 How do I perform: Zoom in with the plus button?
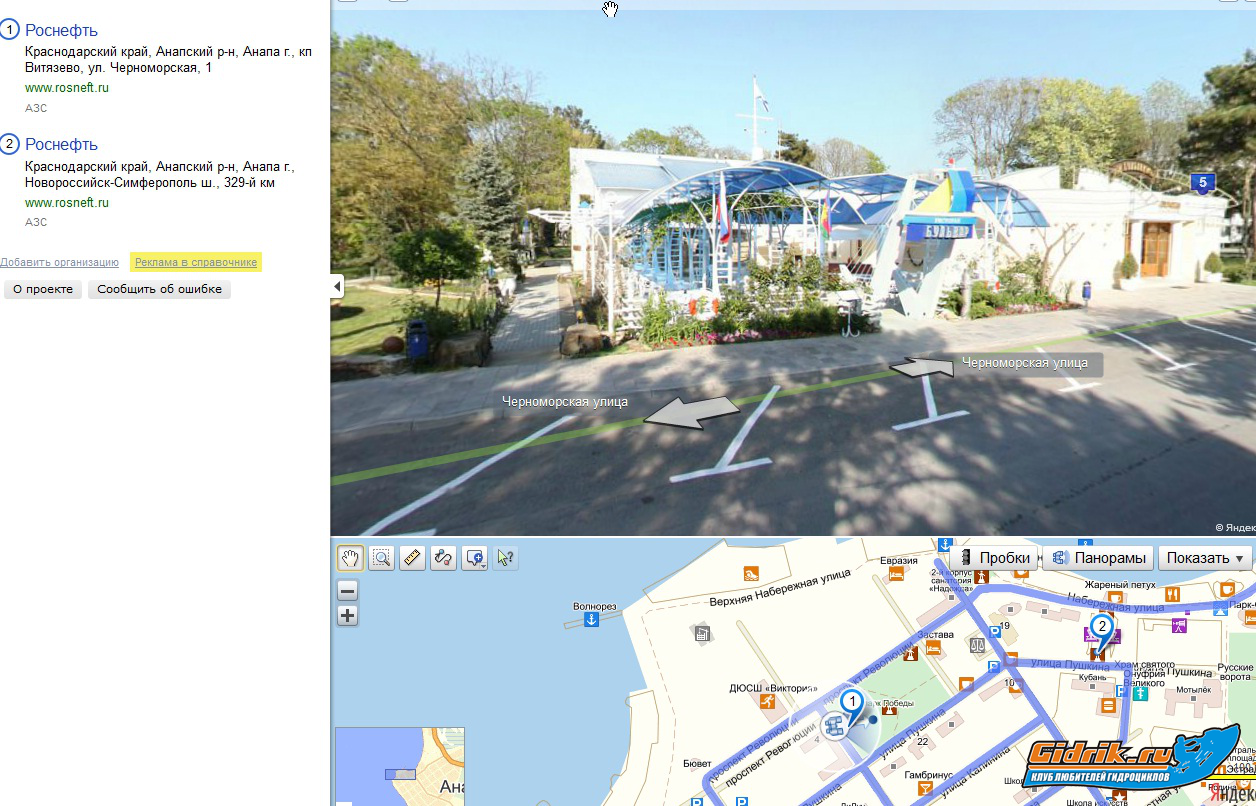click(x=347, y=616)
